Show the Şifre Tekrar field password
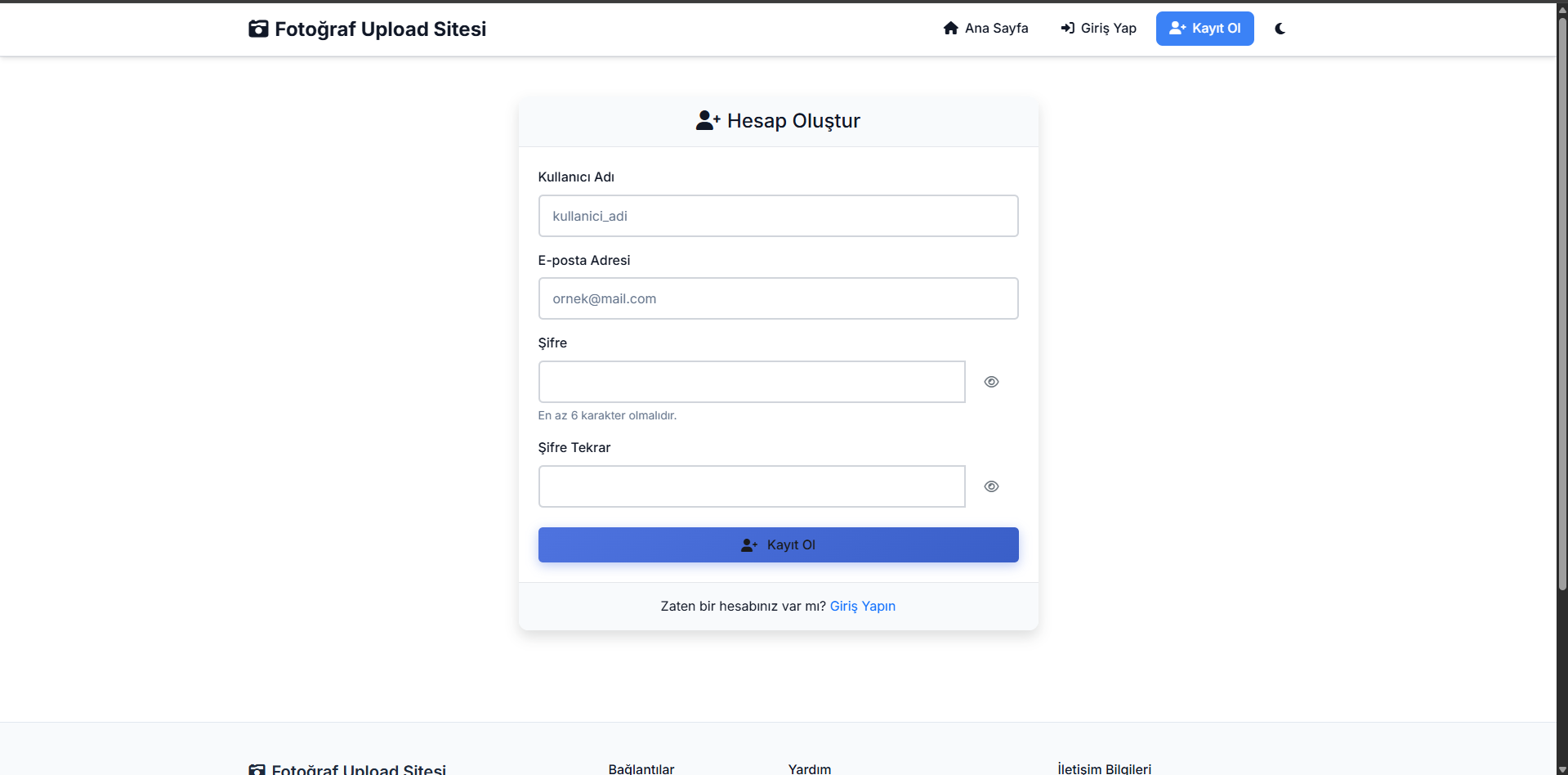1568x775 pixels. click(991, 486)
